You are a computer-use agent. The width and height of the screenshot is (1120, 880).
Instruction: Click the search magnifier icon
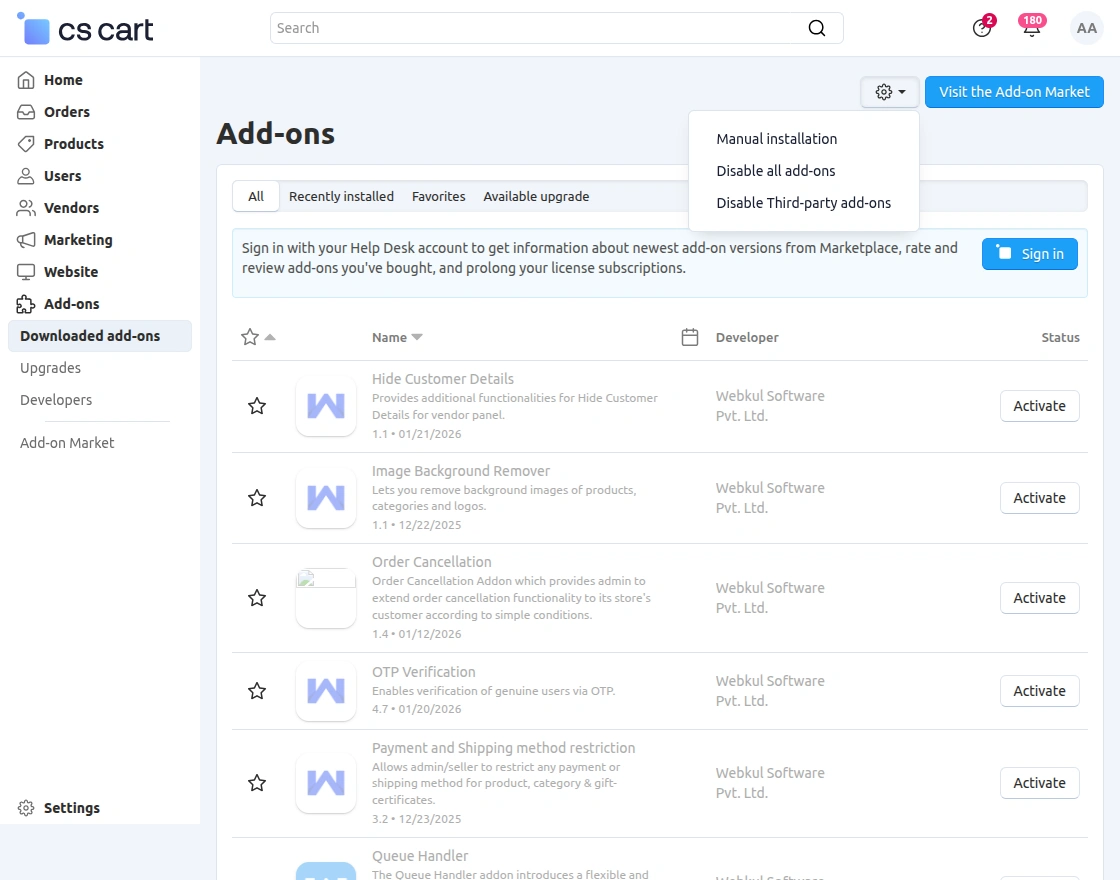pyautogui.click(x=817, y=28)
